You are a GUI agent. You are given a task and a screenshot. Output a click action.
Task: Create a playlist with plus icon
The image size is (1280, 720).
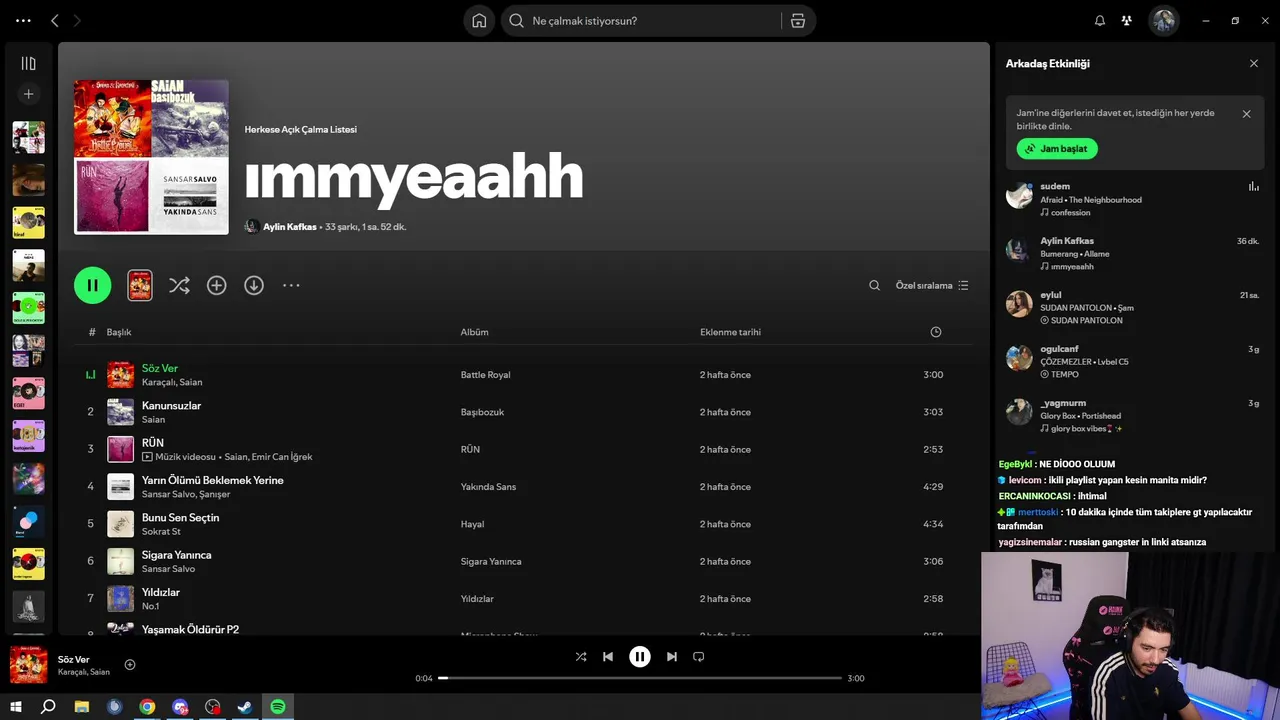click(28, 94)
